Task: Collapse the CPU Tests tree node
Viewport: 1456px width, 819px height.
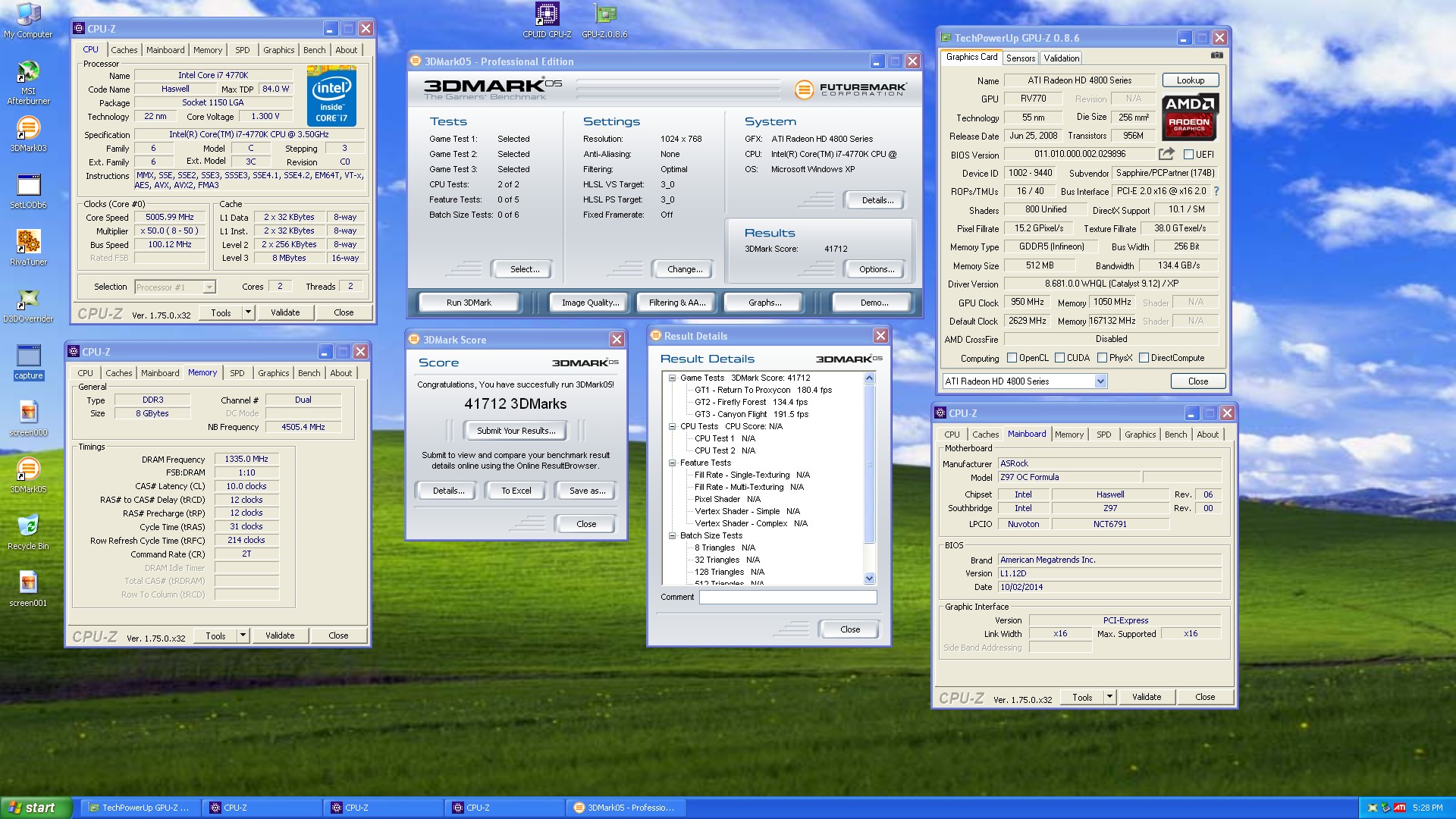Action: [x=672, y=426]
